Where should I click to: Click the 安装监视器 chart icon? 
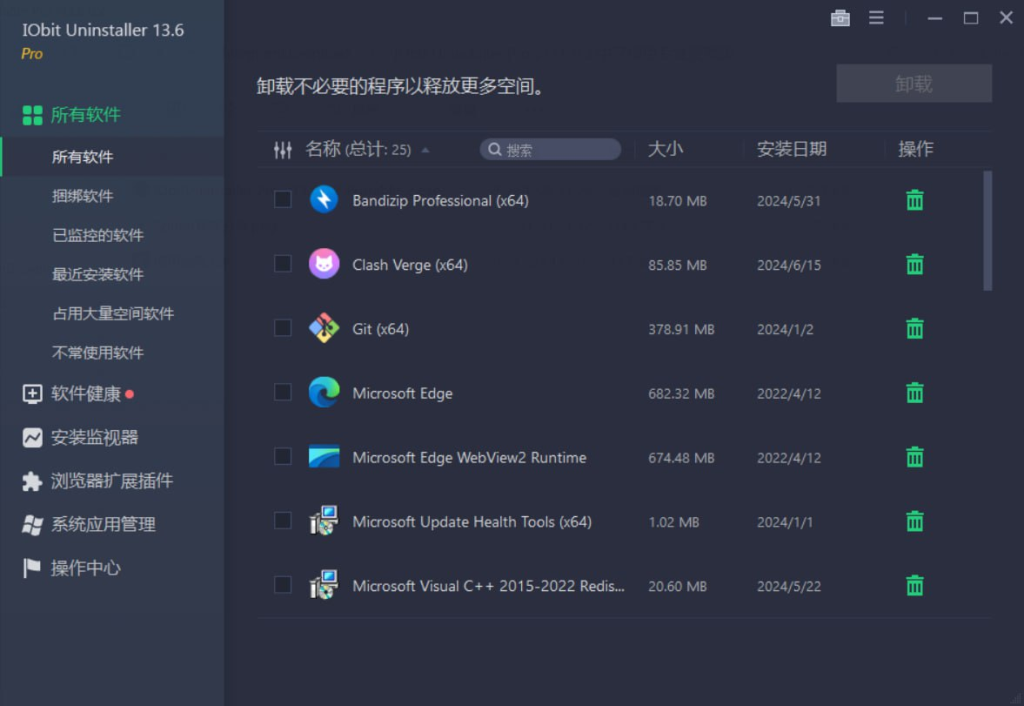[32, 438]
